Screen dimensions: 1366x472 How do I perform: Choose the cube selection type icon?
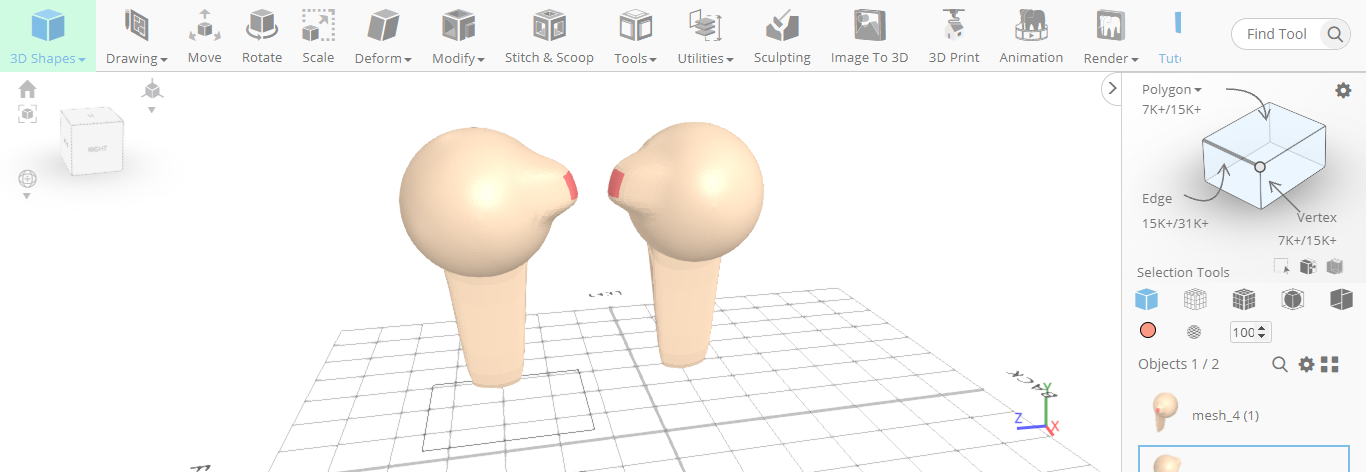(1307, 266)
